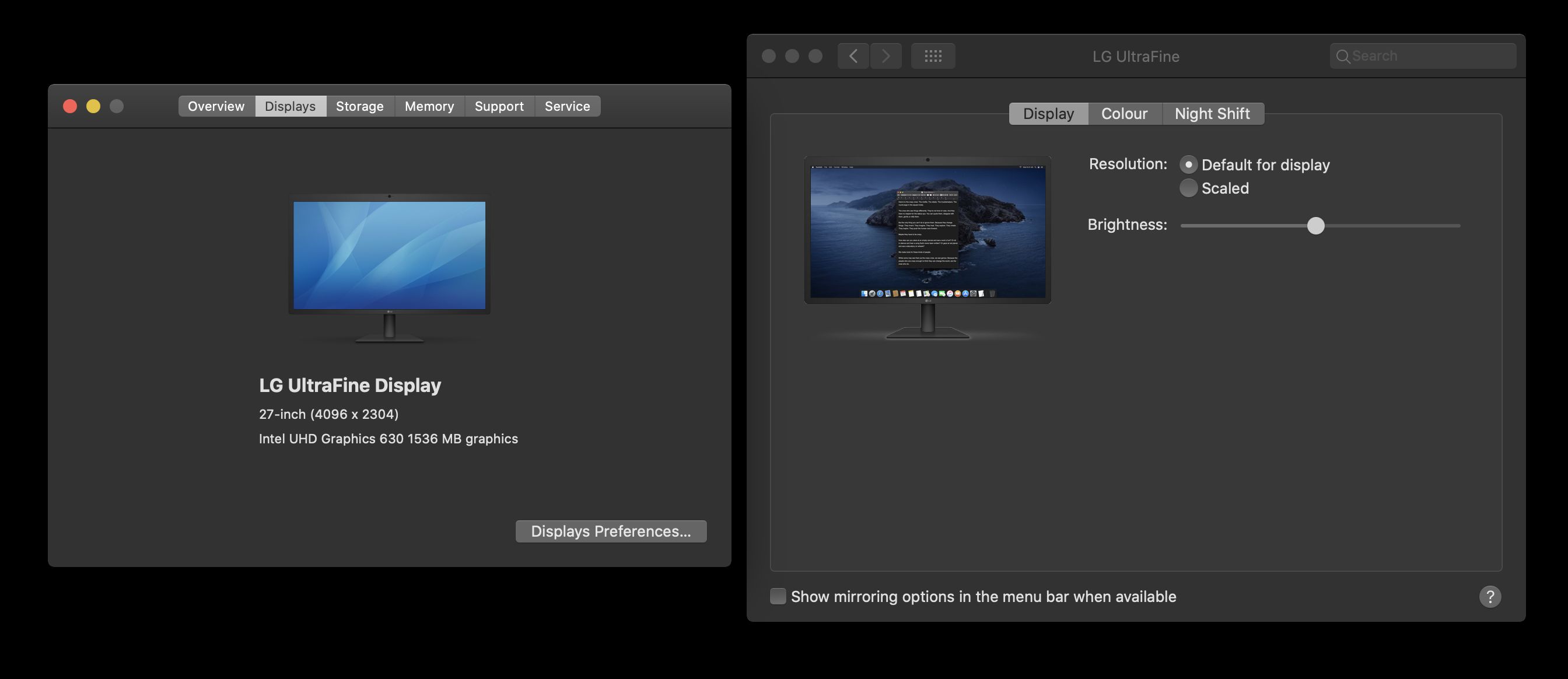Enable Show mirroring options in menu bar
The width and height of the screenshot is (1568, 679).
778,596
